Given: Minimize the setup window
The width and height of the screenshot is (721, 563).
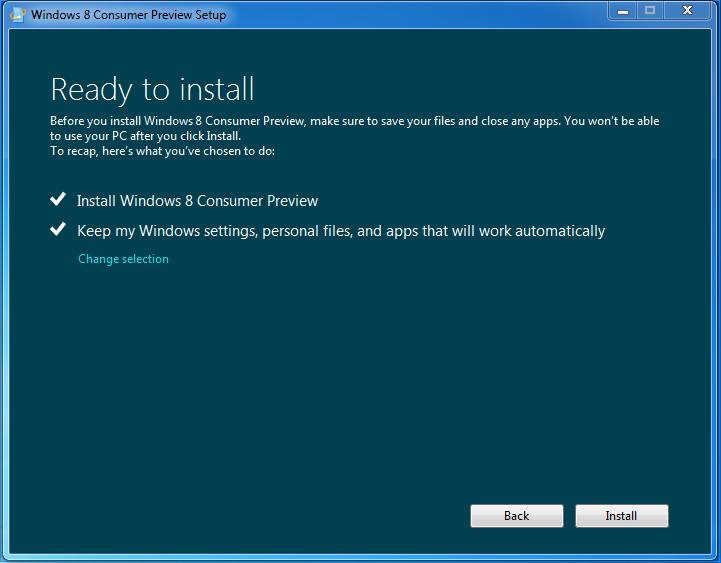Looking at the screenshot, I should point(623,11).
